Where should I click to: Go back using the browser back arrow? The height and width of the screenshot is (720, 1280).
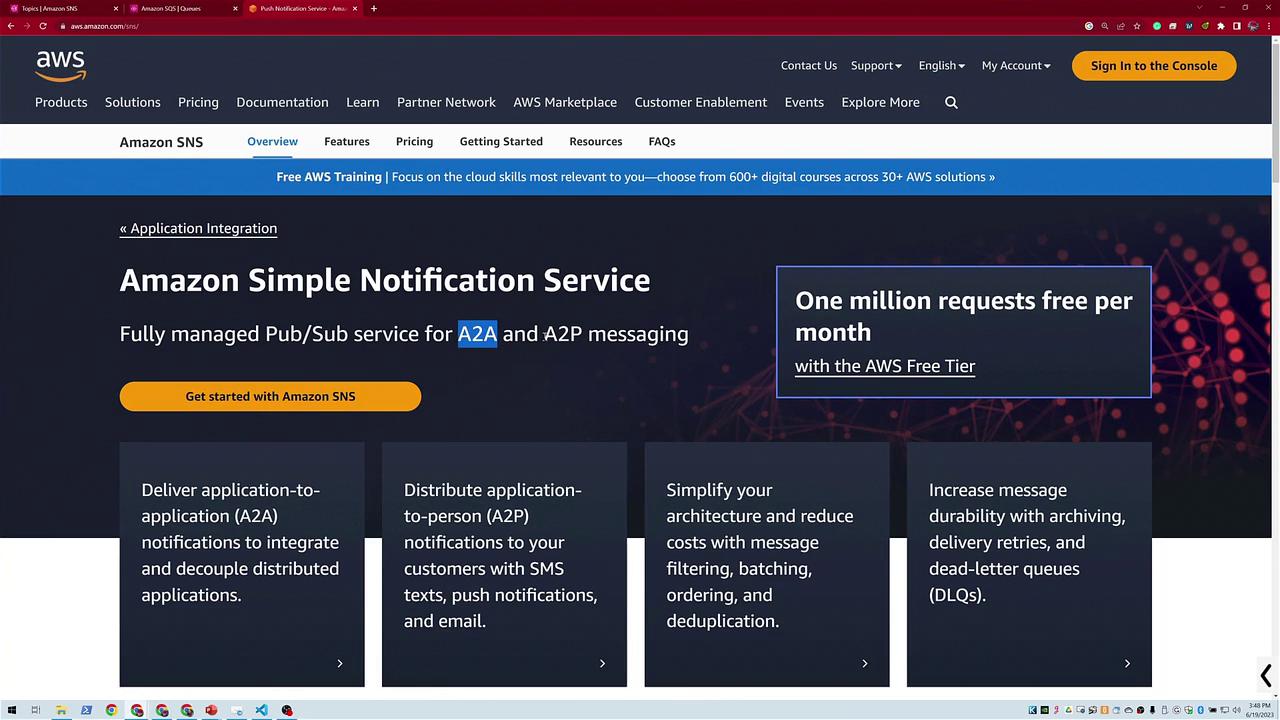(x=11, y=26)
